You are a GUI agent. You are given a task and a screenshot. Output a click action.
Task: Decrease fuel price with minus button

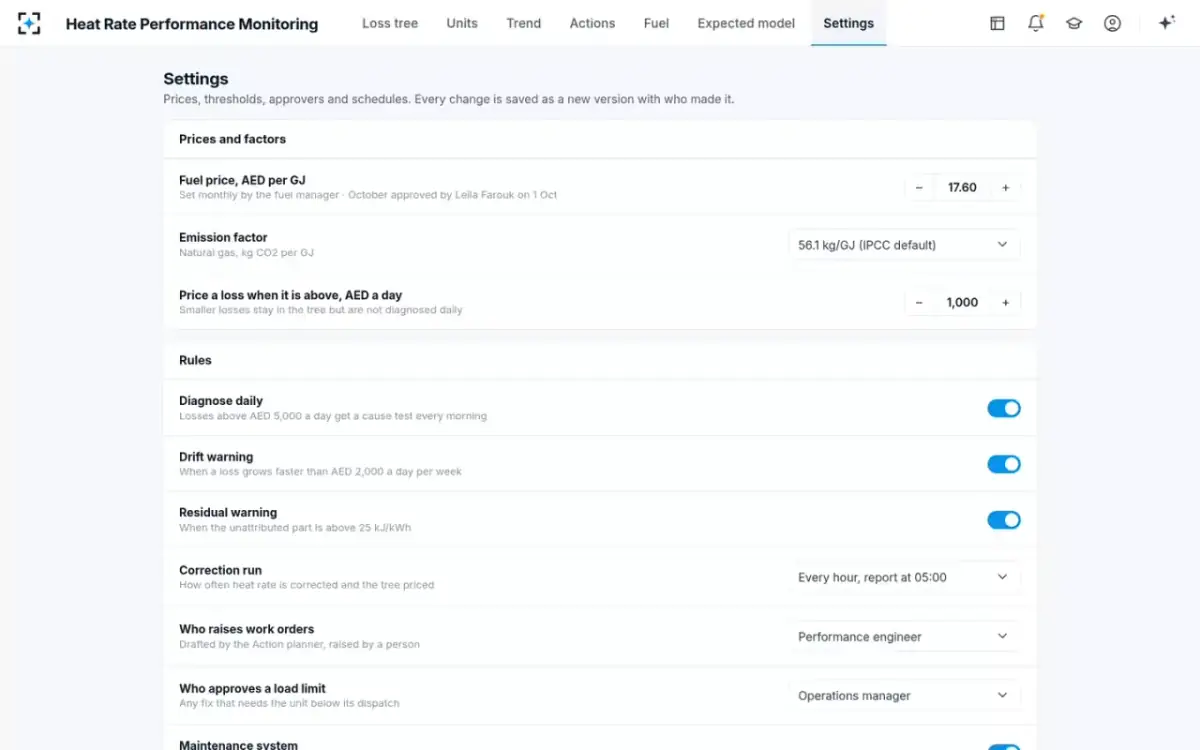coord(919,188)
